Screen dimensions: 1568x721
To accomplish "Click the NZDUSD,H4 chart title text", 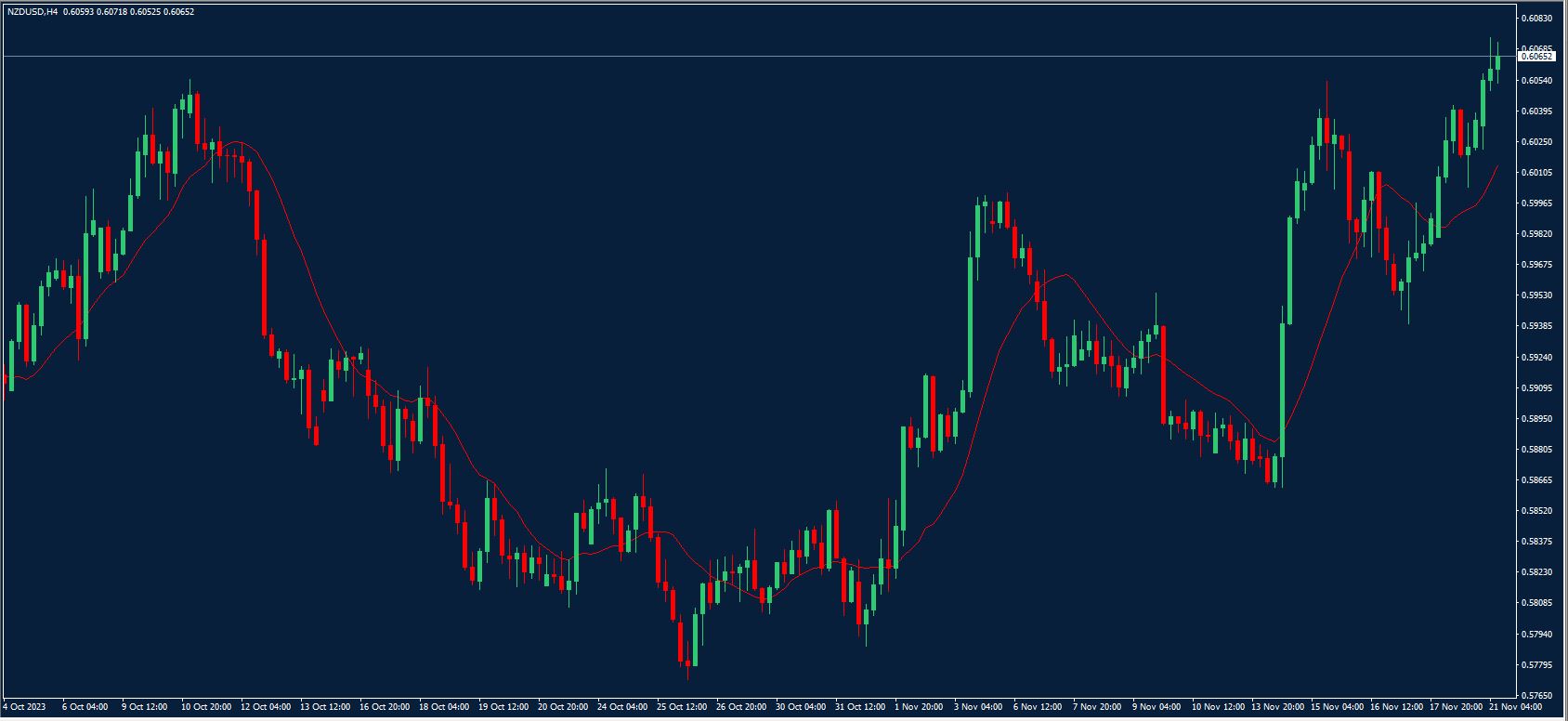I will pos(32,12).
